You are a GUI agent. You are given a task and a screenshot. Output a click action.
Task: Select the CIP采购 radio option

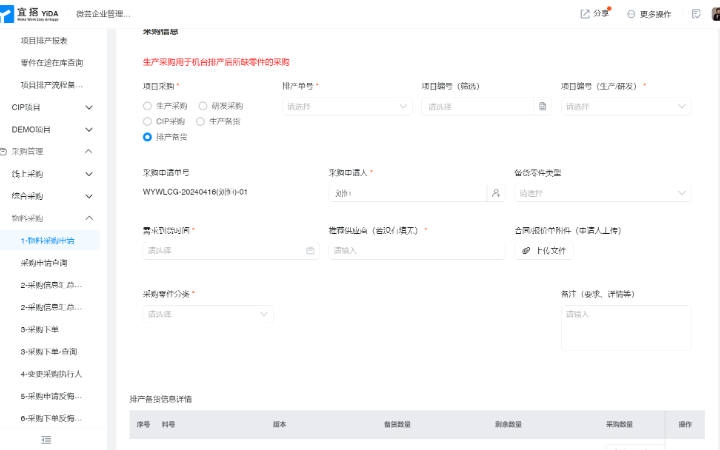click(147, 122)
